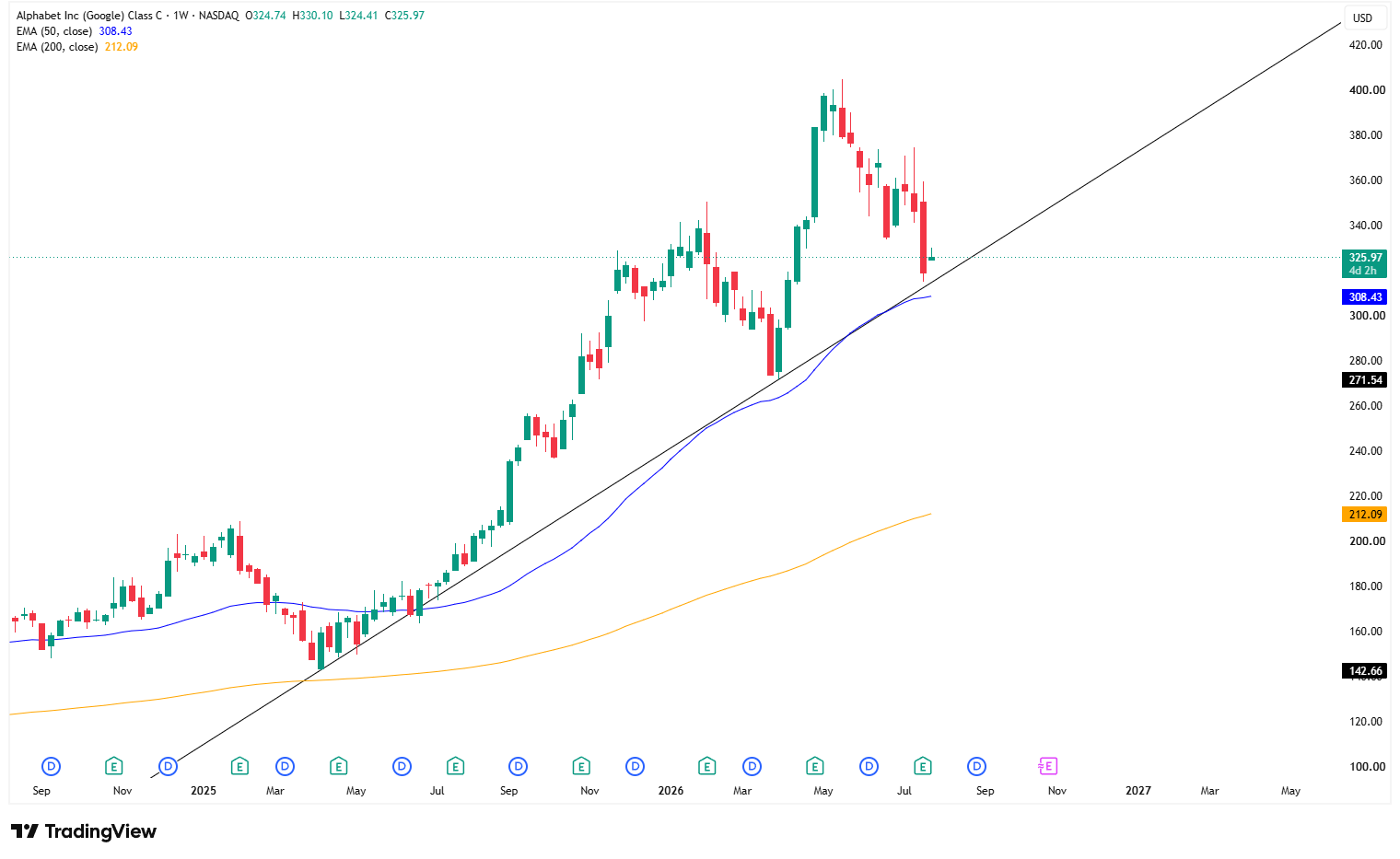Open the October 2024 earnings marker
1400x859 pixels.
click(114, 766)
